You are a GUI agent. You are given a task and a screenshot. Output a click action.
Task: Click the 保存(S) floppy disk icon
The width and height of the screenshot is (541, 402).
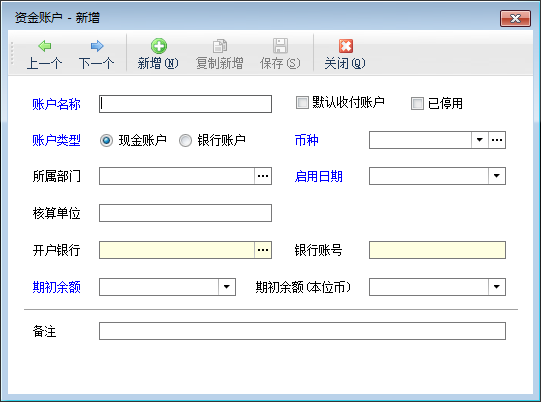point(280,46)
